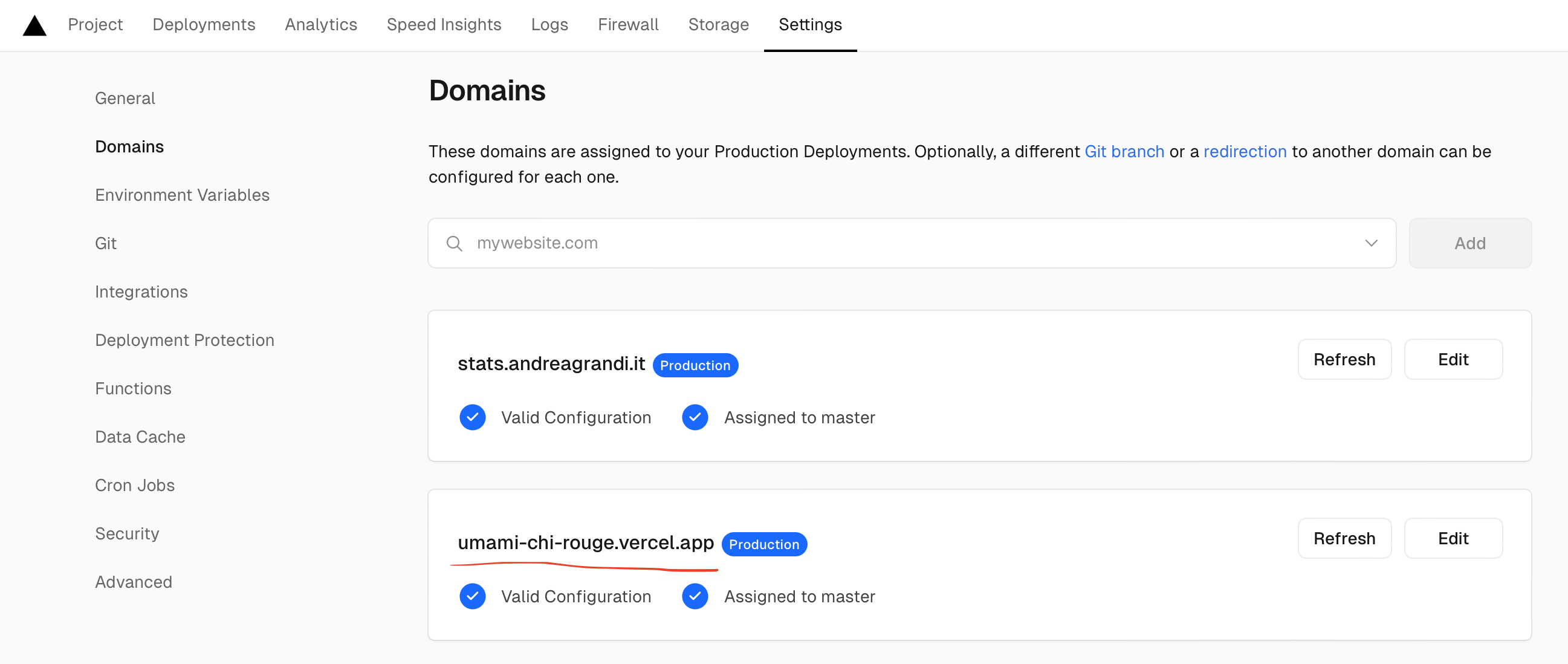Open Security settings in the sidebar

[126, 533]
